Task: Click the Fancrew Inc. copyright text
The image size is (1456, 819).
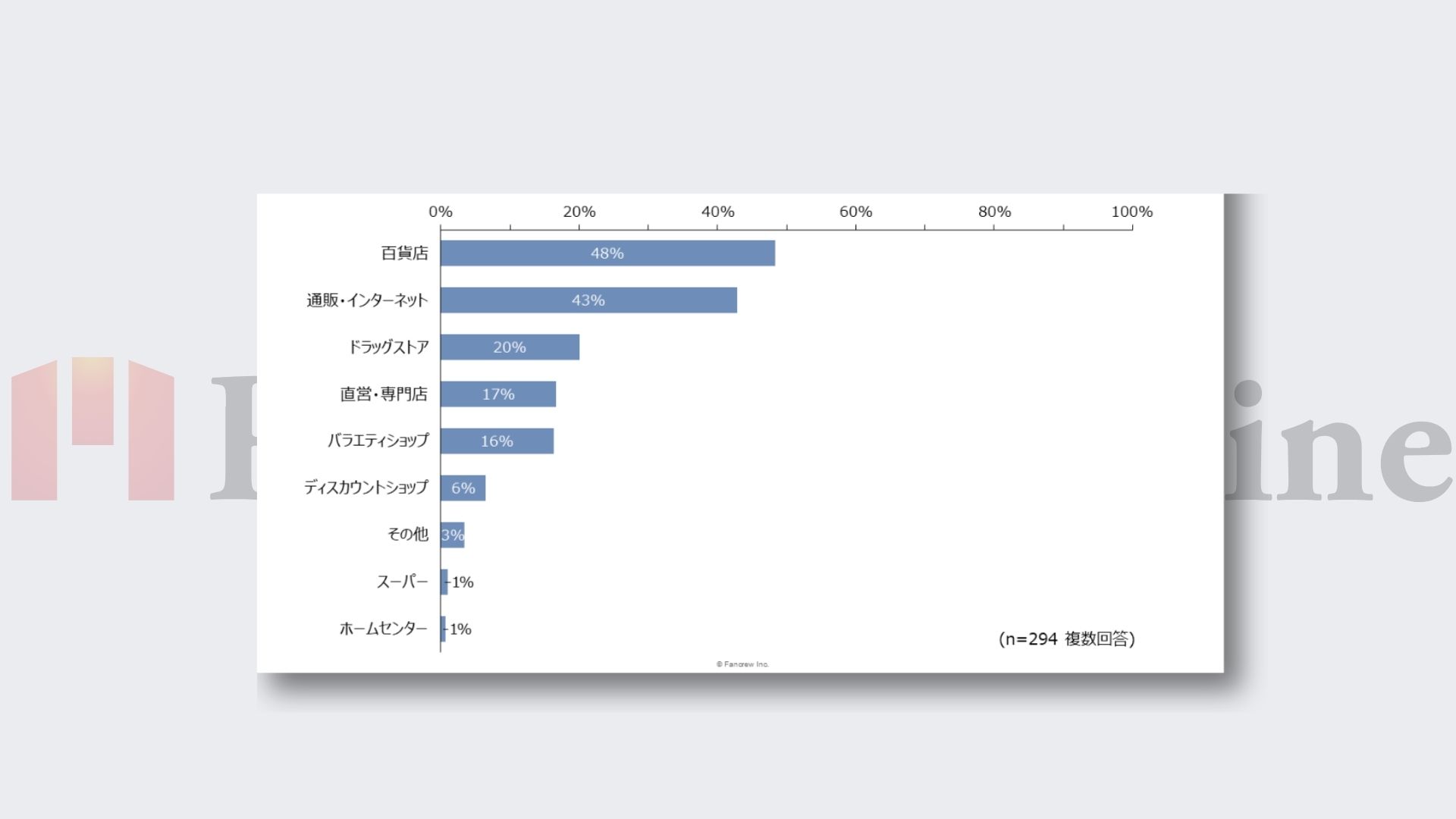Action: [742, 664]
